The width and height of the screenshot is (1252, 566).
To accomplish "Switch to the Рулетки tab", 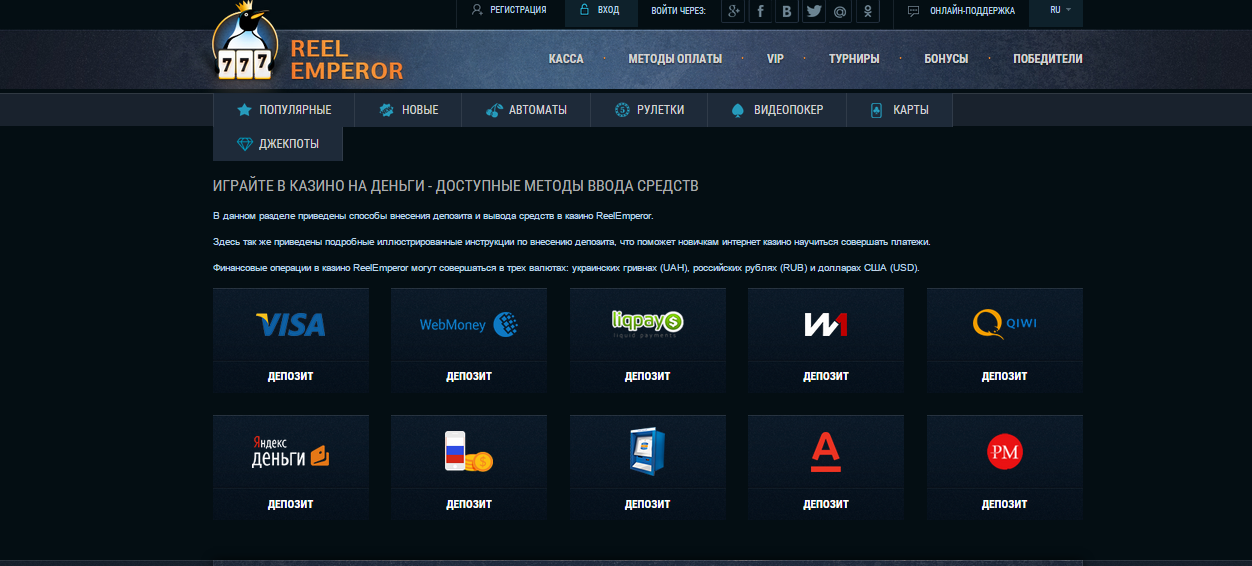I will coord(649,110).
